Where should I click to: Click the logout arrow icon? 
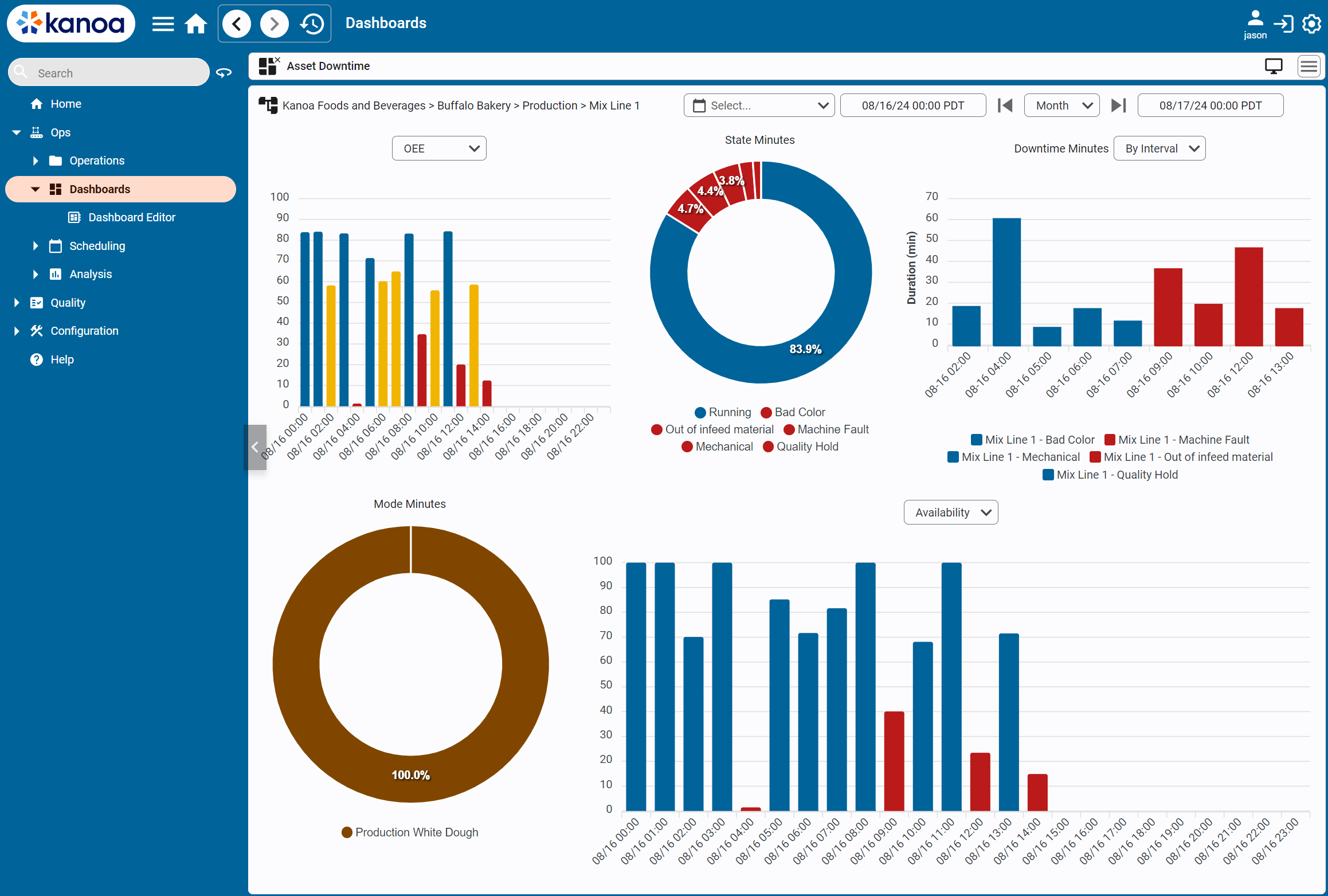1283,24
